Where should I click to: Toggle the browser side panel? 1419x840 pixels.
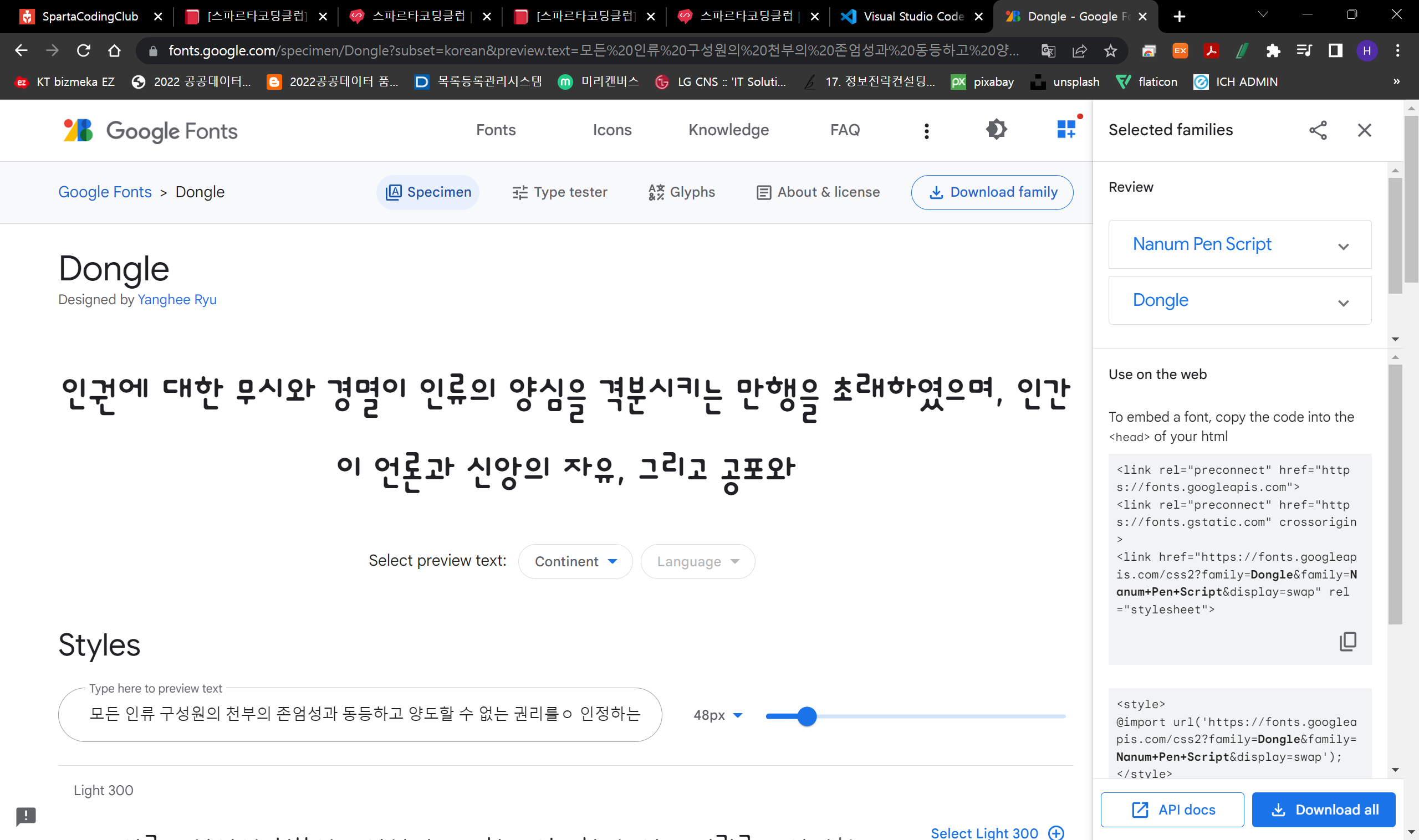pyautogui.click(x=1335, y=51)
